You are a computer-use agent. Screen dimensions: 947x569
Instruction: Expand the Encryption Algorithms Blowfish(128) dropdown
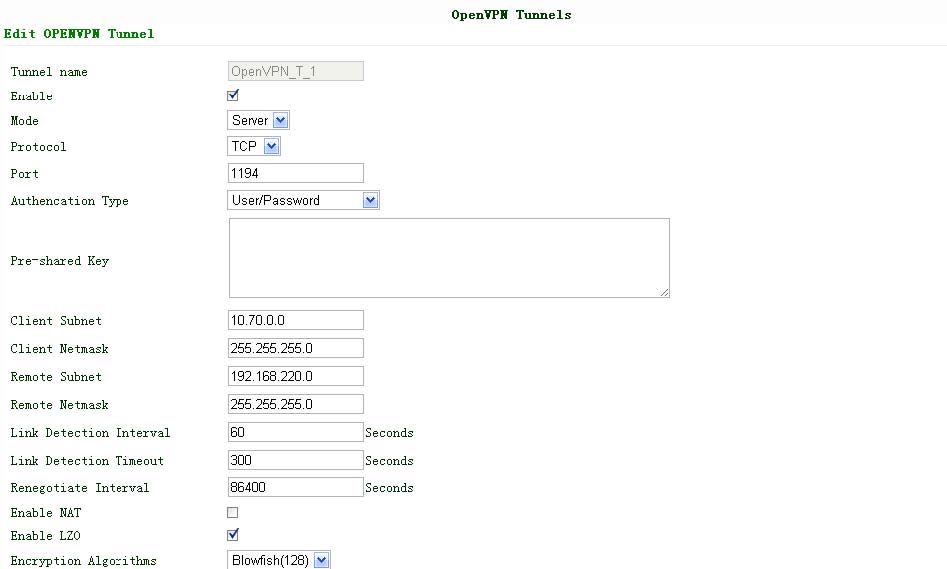[279, 561]
